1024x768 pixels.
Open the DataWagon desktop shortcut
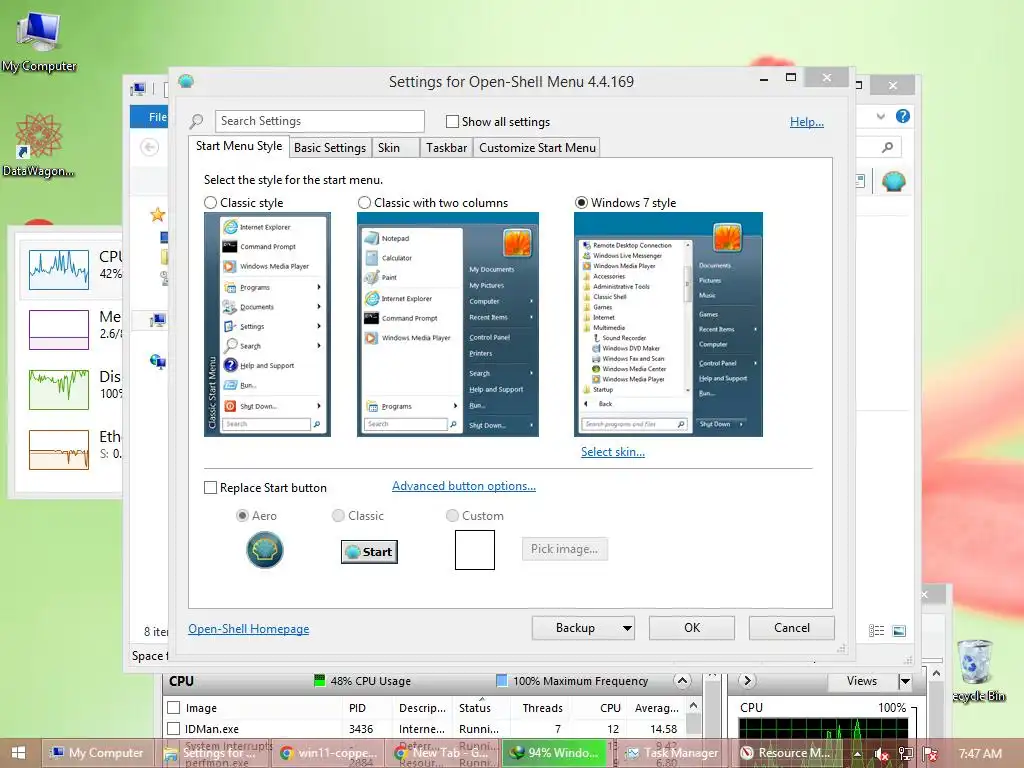tap(38, 145)
